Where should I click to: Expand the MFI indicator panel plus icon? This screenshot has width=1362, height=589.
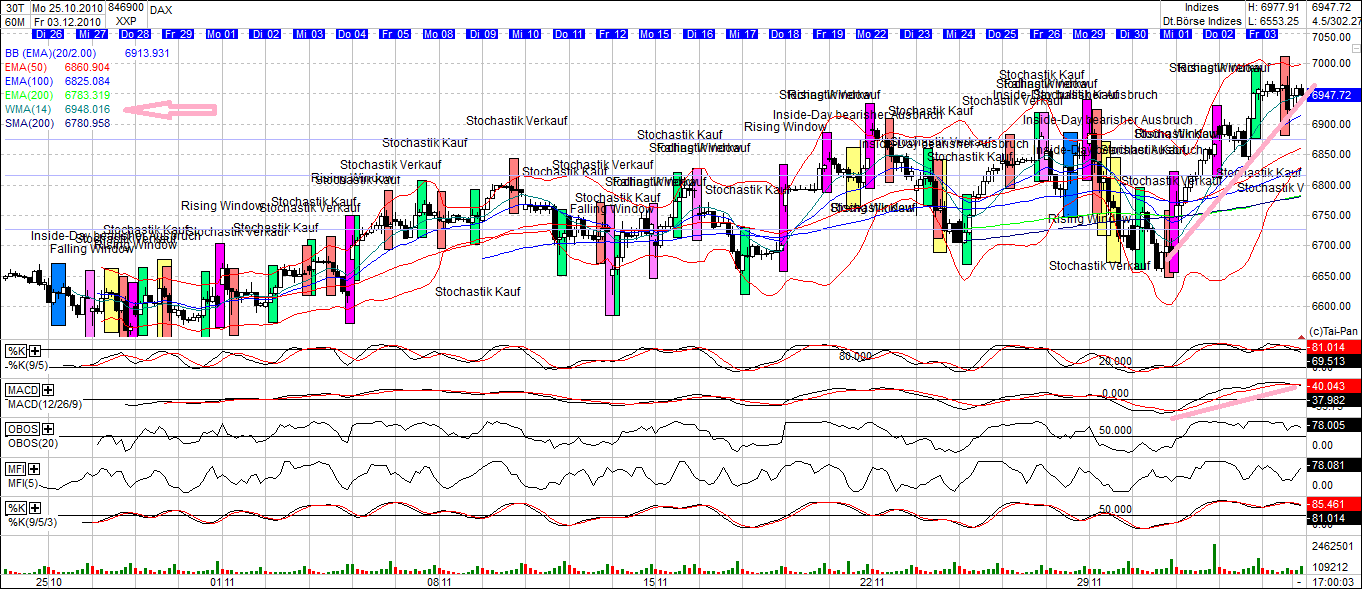(x=35, y=468)
